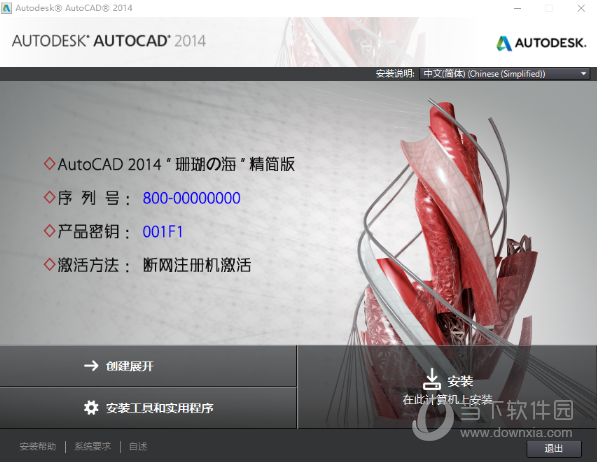Click the 在此计算机上安装 subtitle
Screen dimensions: 597x462
point(448,400)
